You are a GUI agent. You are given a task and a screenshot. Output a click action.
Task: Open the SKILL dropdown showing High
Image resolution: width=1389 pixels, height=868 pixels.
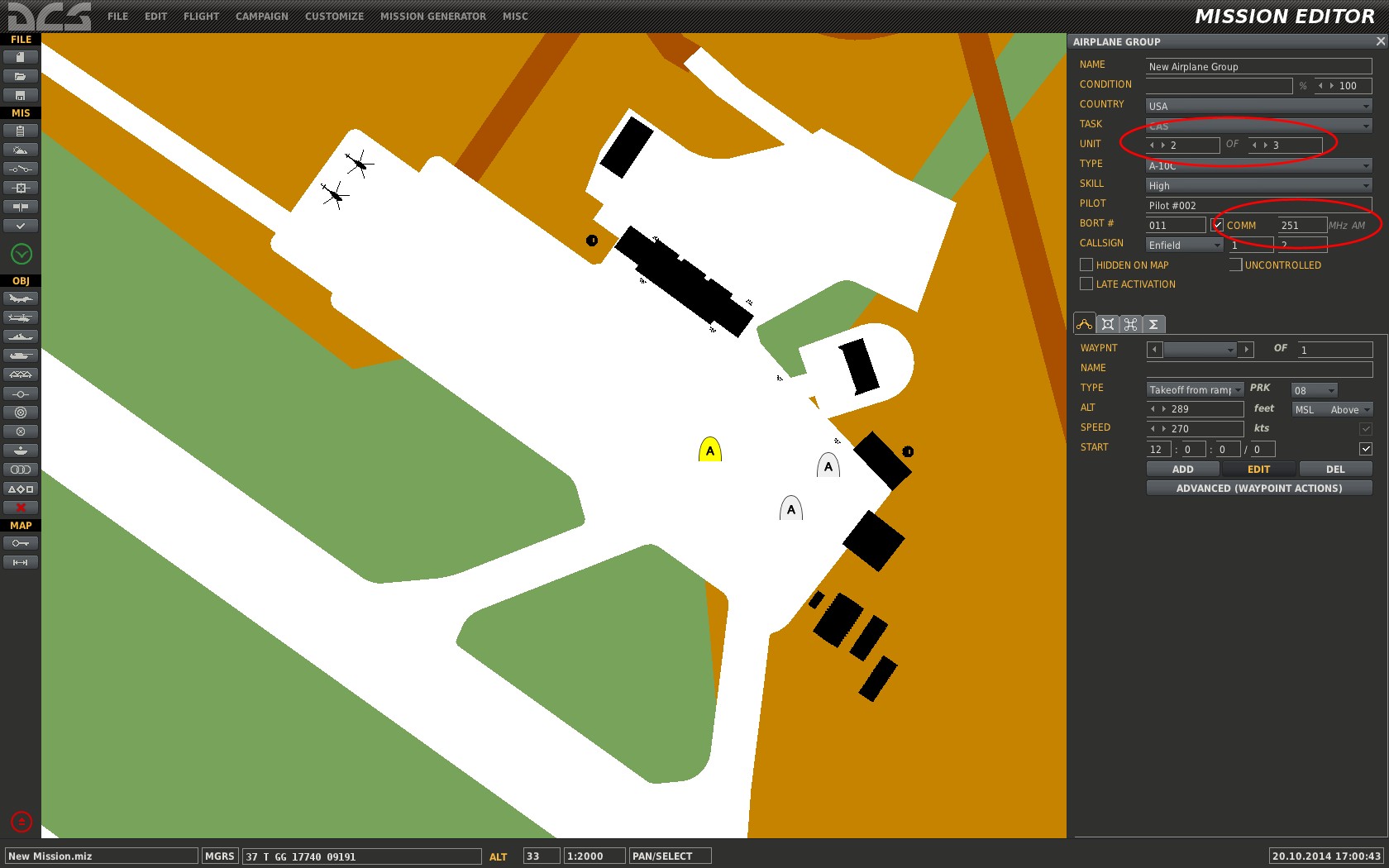coord(1258,185)
